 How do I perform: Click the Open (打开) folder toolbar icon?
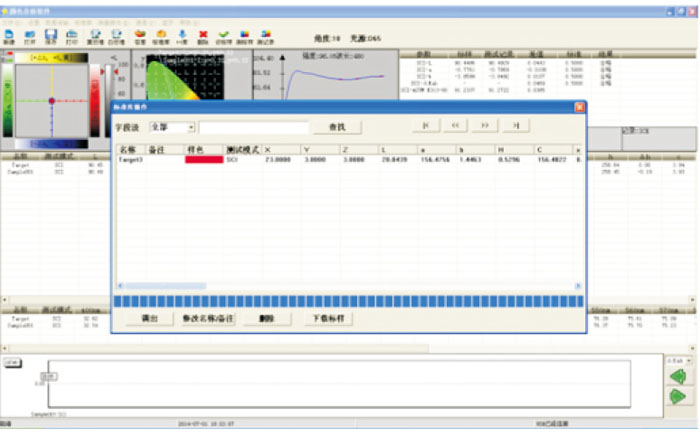[30, 37]
